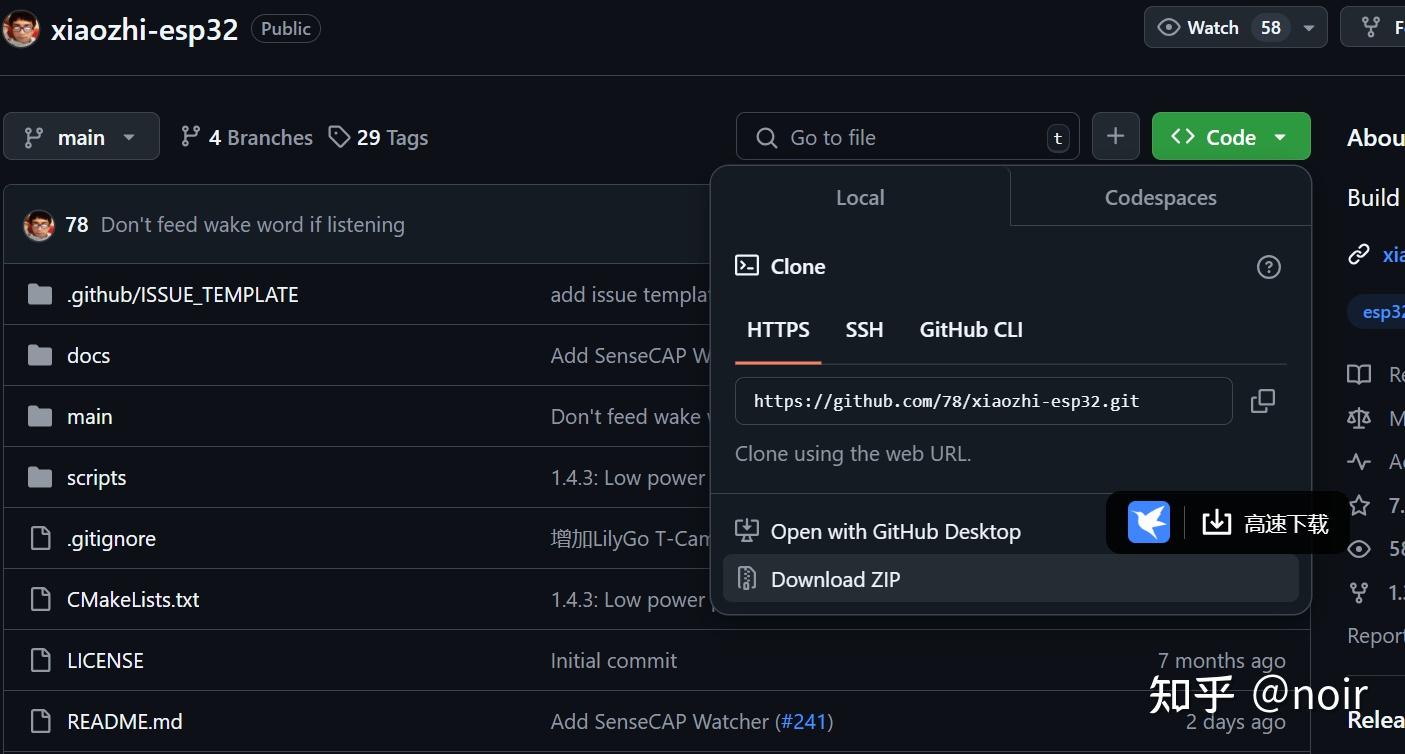Screen dimensions: 1405x754
Task: Copy the HTTPS clone URL to clipboard
Action: tap(1262, 401)
